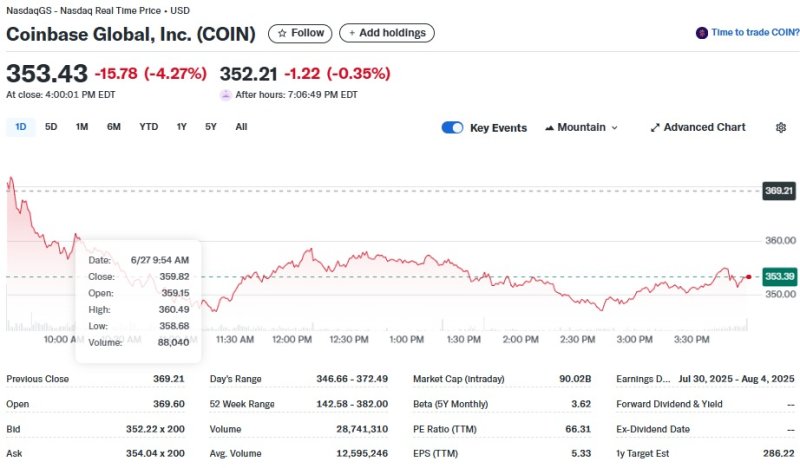800x468 pixels.
Task: Click the 369.21 previous close price label
Action: coord(778,190)
